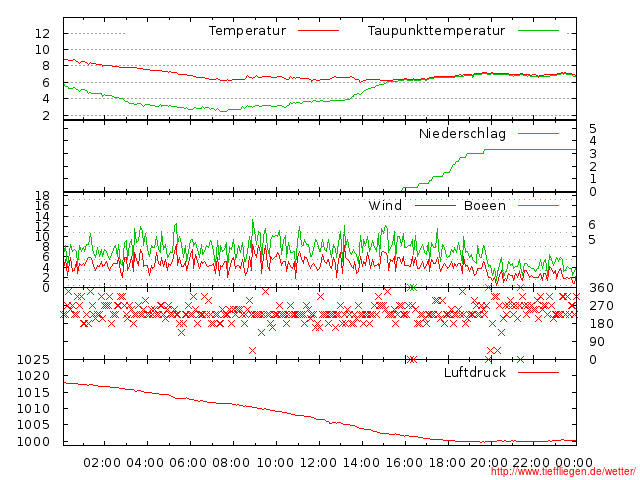Click the Boeen legend label
The height and width of the screenshot is (480, 640).
tap(485, 205)
